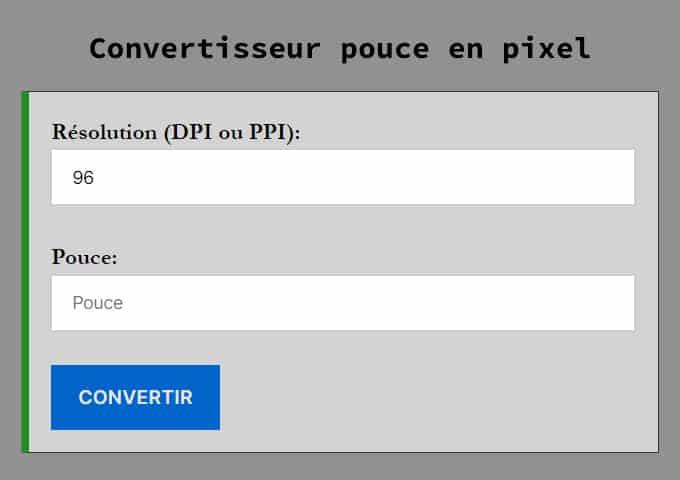This screenshot has width=680, height=480.
Task: Click the green bar on the form's left edge
Action: [x=26, y=272]
